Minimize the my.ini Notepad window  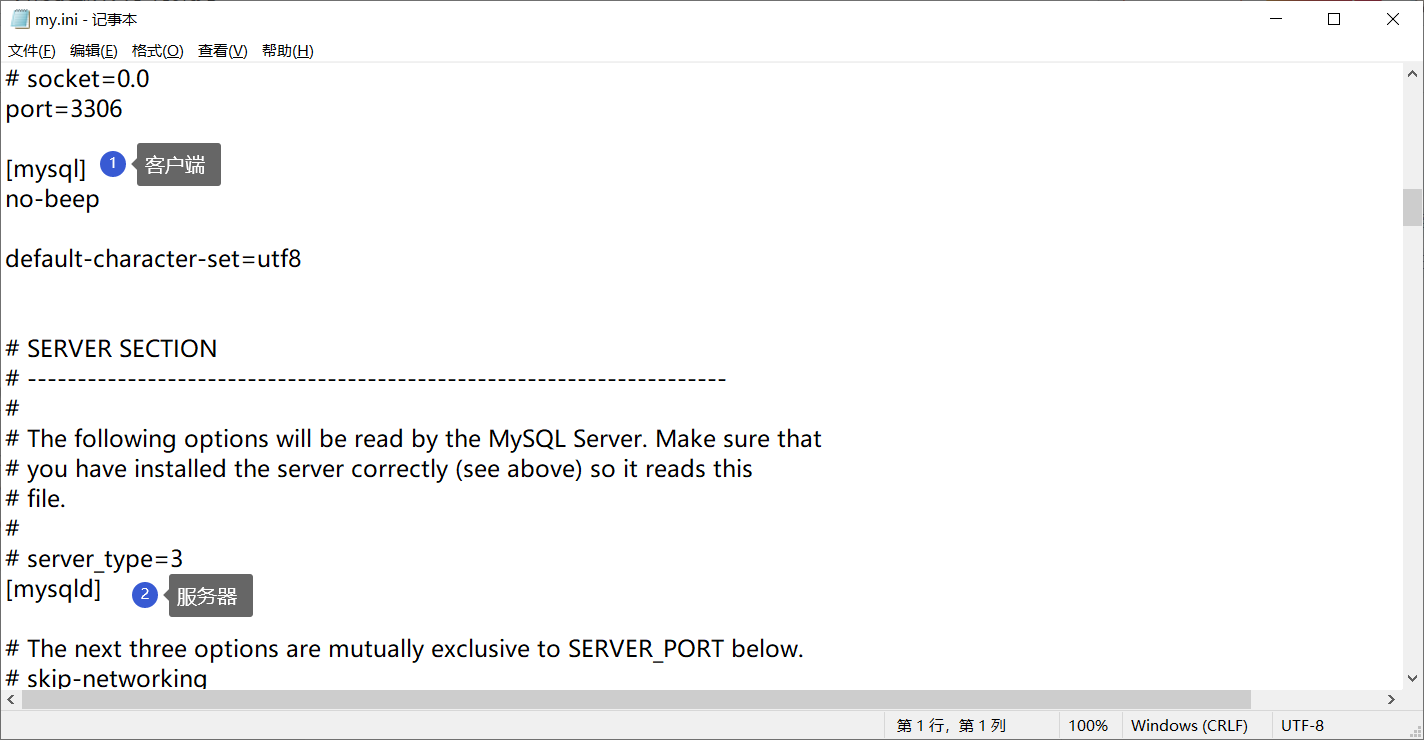[x=1275, y=19]
